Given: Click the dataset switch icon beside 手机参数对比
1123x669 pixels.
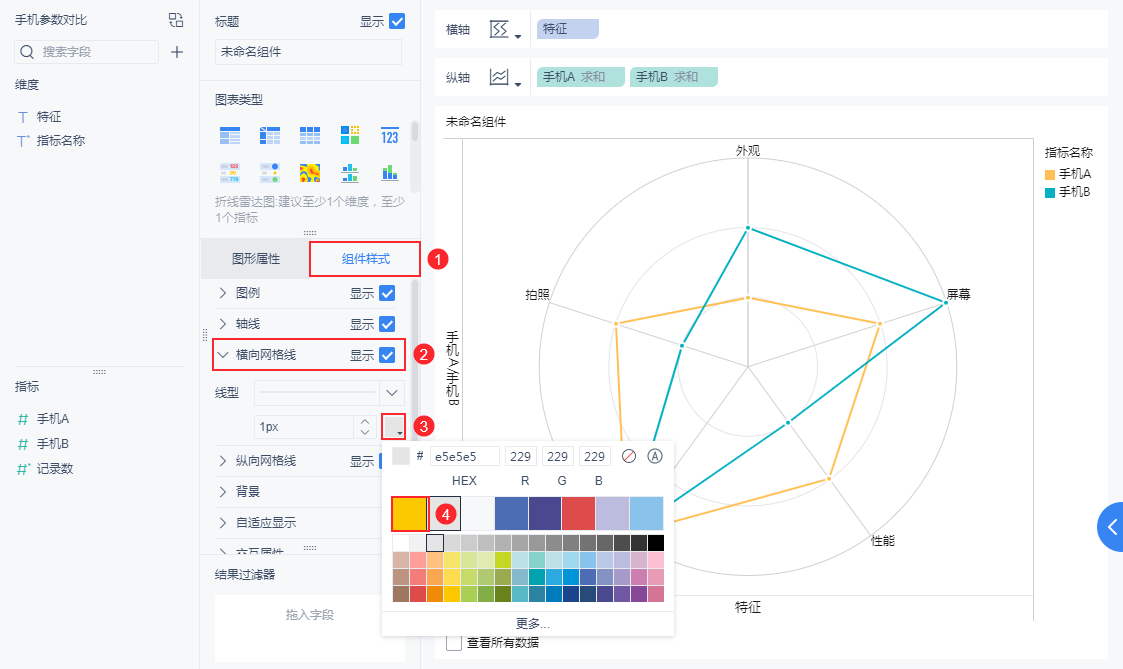Looking at the screenshot, I should pos(176,20).
